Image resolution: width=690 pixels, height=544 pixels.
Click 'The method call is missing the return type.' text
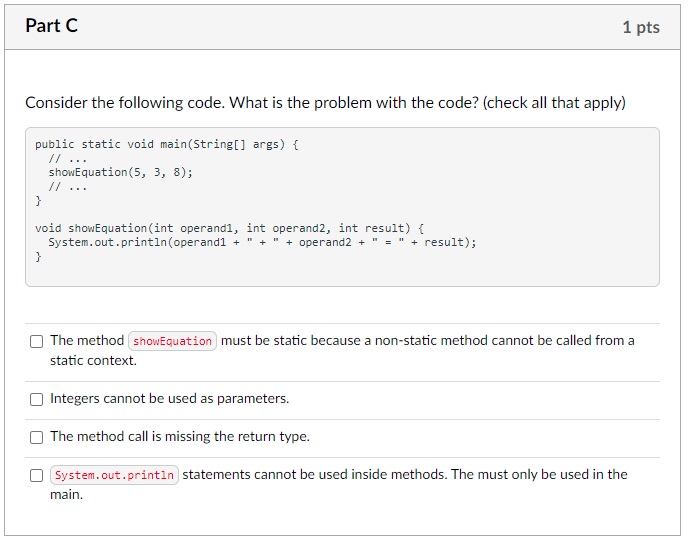pos(180,436)
